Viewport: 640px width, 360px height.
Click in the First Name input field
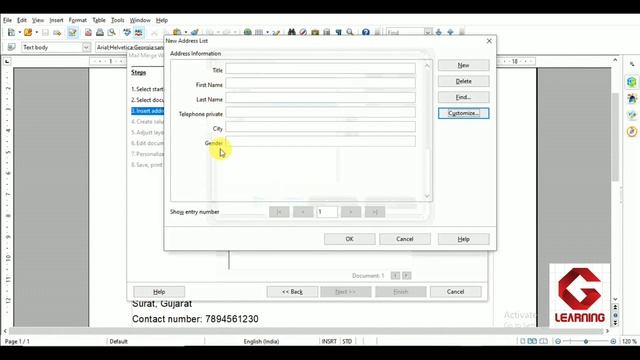pyautogui.click(x=320, y=83)
